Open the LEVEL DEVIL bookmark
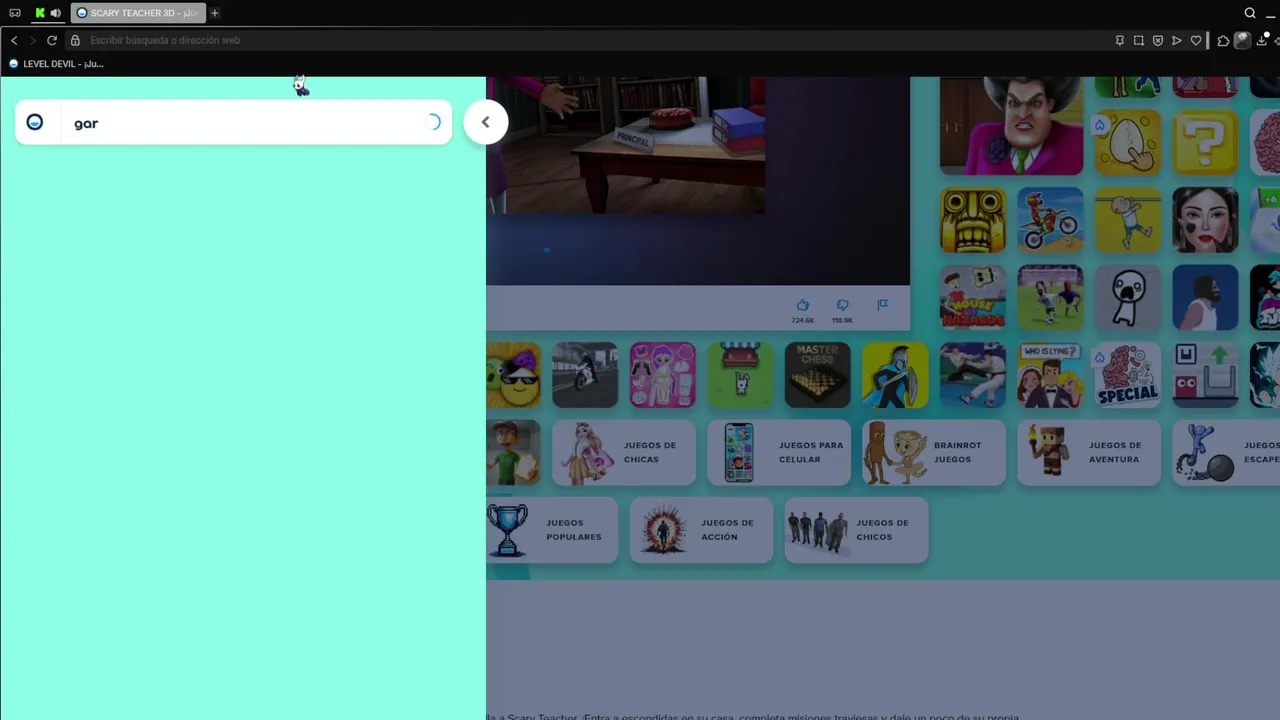Image resolution: width=1280 pixels, height=720 pixels. click(56, 63)
